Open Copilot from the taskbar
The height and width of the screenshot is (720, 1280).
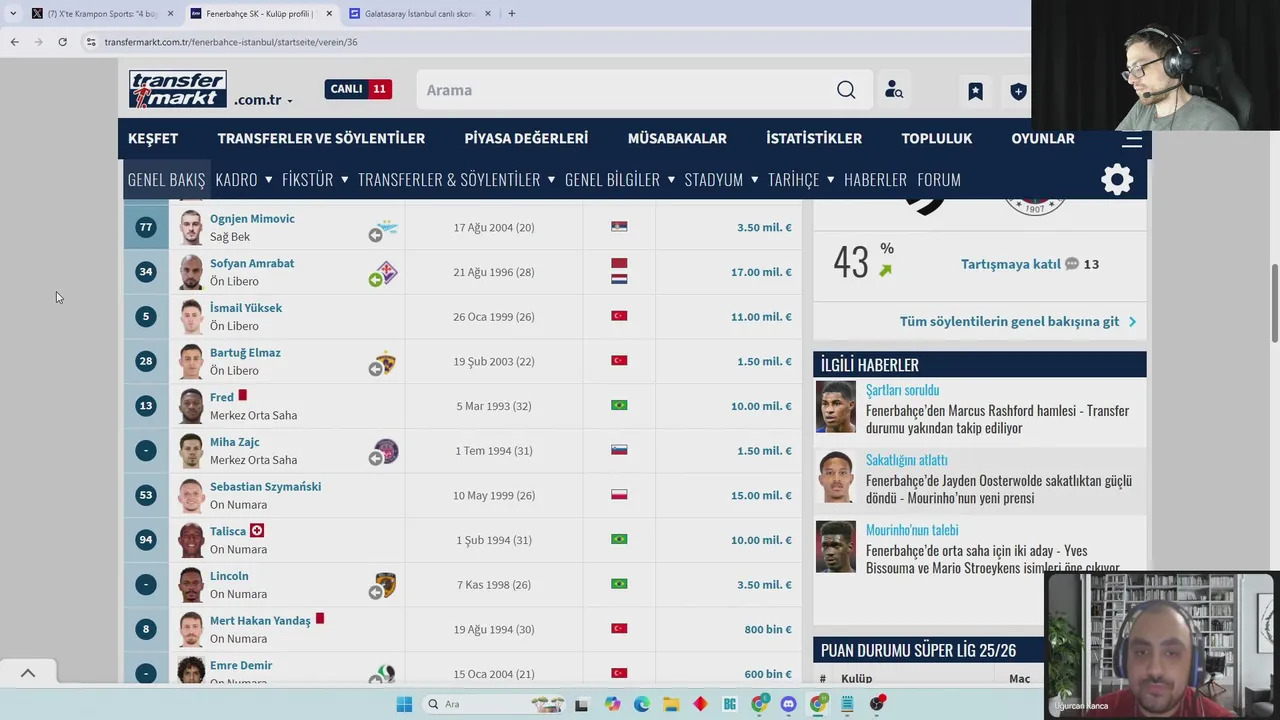coord(612,704)
